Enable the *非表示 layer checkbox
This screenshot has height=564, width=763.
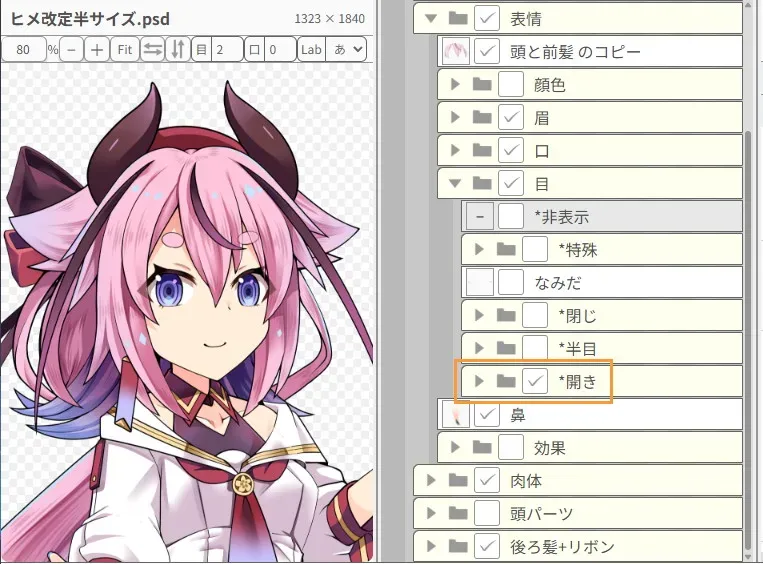(x=511, y=217)
